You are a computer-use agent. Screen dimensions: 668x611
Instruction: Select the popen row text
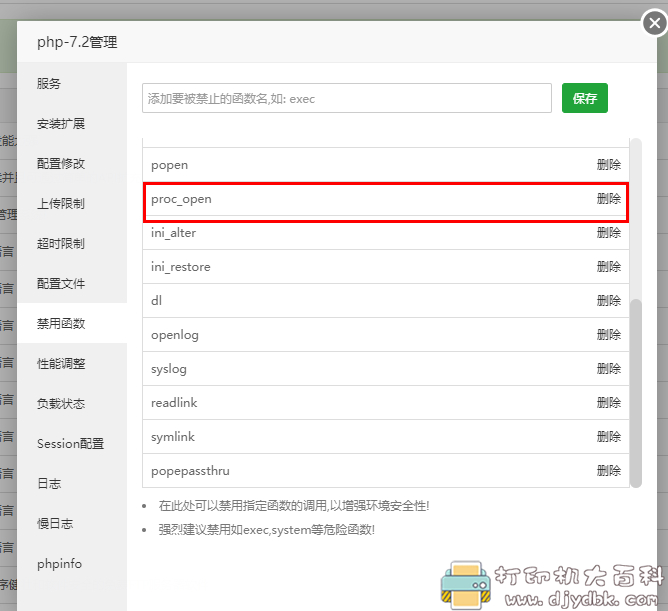170,165
